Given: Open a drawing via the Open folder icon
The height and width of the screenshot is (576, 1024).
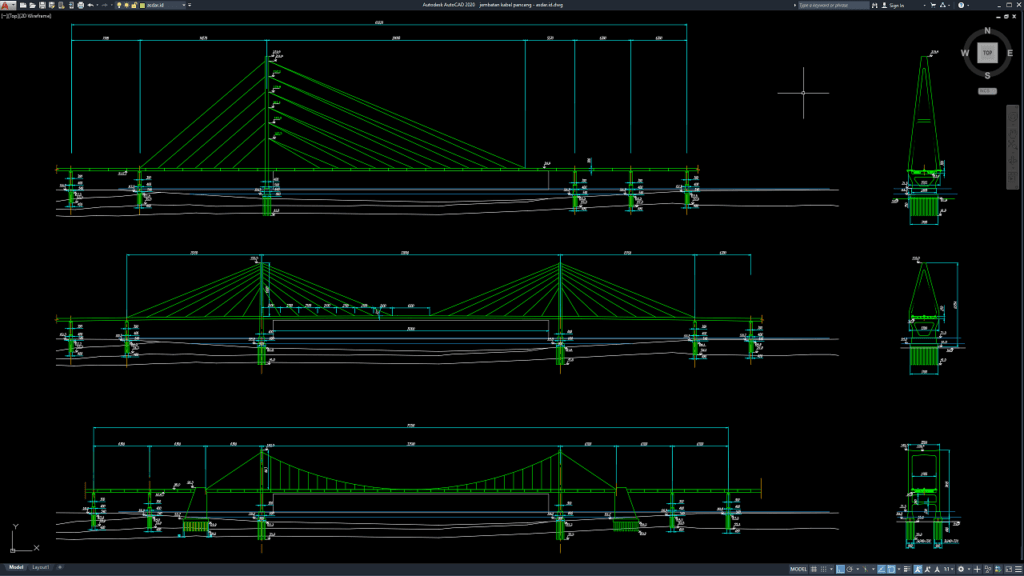Looking at the screenshot, I should pos(32,6).
